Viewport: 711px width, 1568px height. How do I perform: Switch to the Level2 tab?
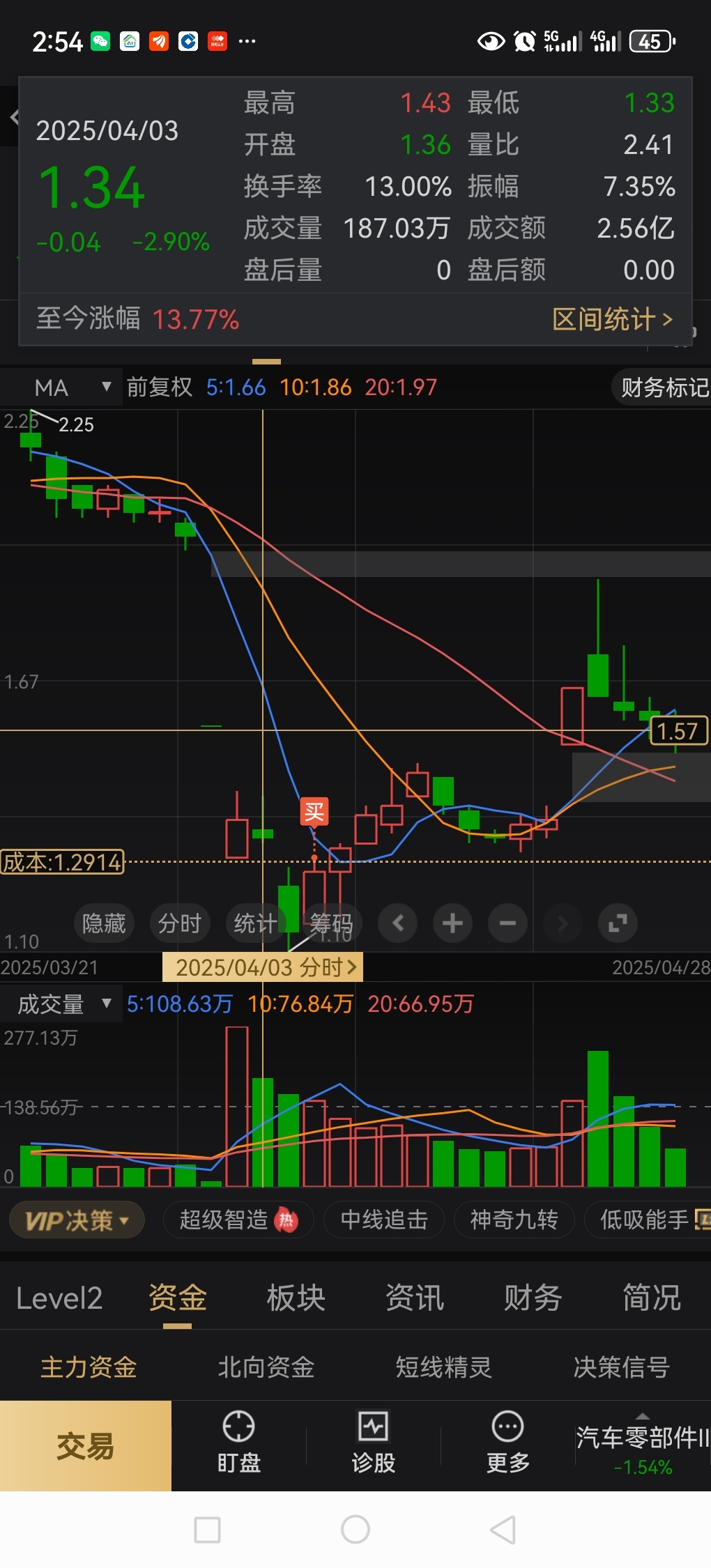[x=59, y=1299]
